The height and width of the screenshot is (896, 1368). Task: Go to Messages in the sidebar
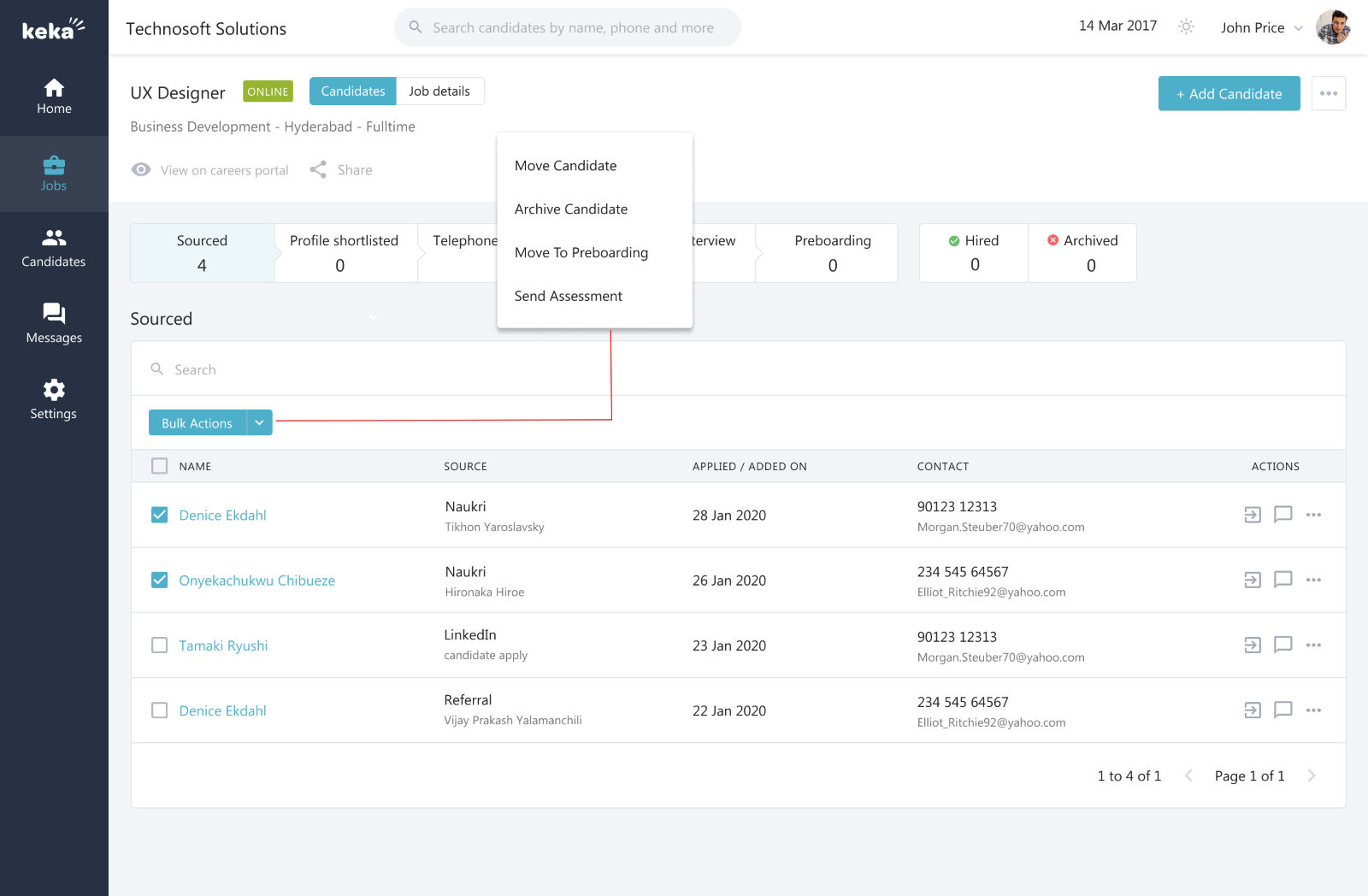54,324
